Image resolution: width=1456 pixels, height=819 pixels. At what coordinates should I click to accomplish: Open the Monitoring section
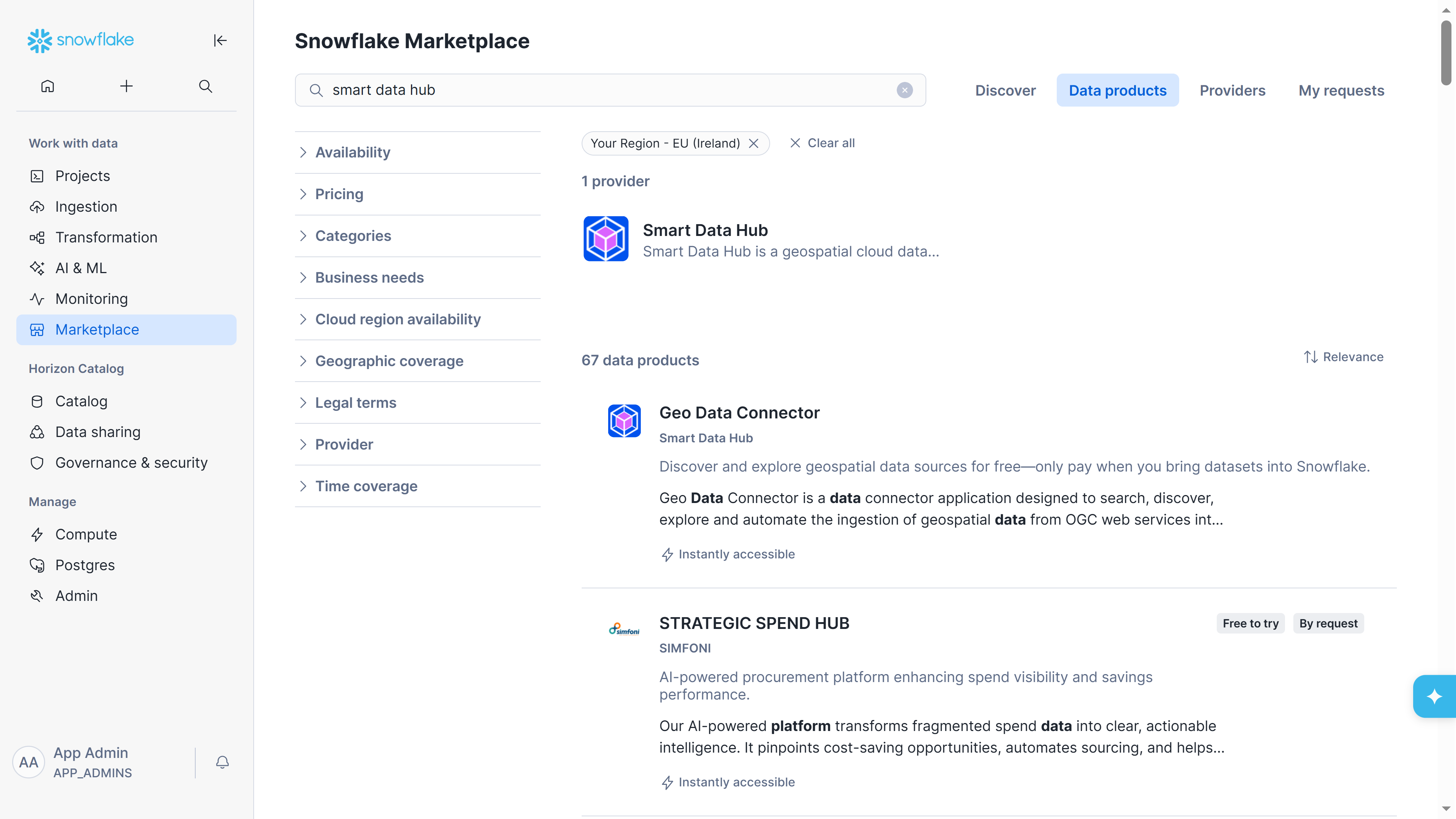coord(127,299)
